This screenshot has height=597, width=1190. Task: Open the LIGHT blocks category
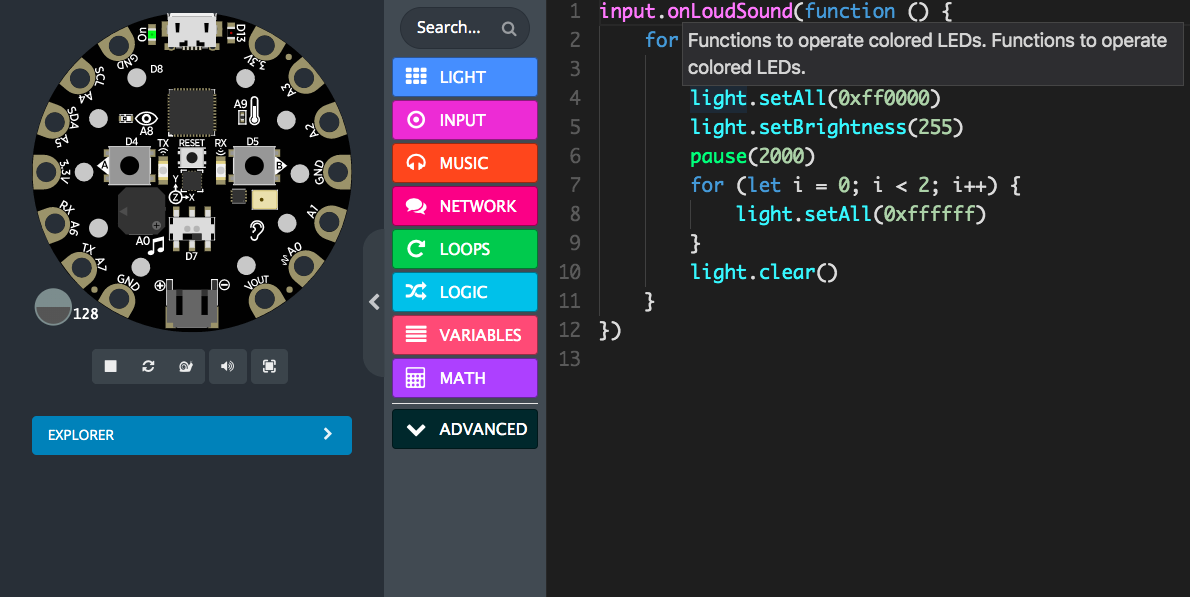(x=464, y=77)
